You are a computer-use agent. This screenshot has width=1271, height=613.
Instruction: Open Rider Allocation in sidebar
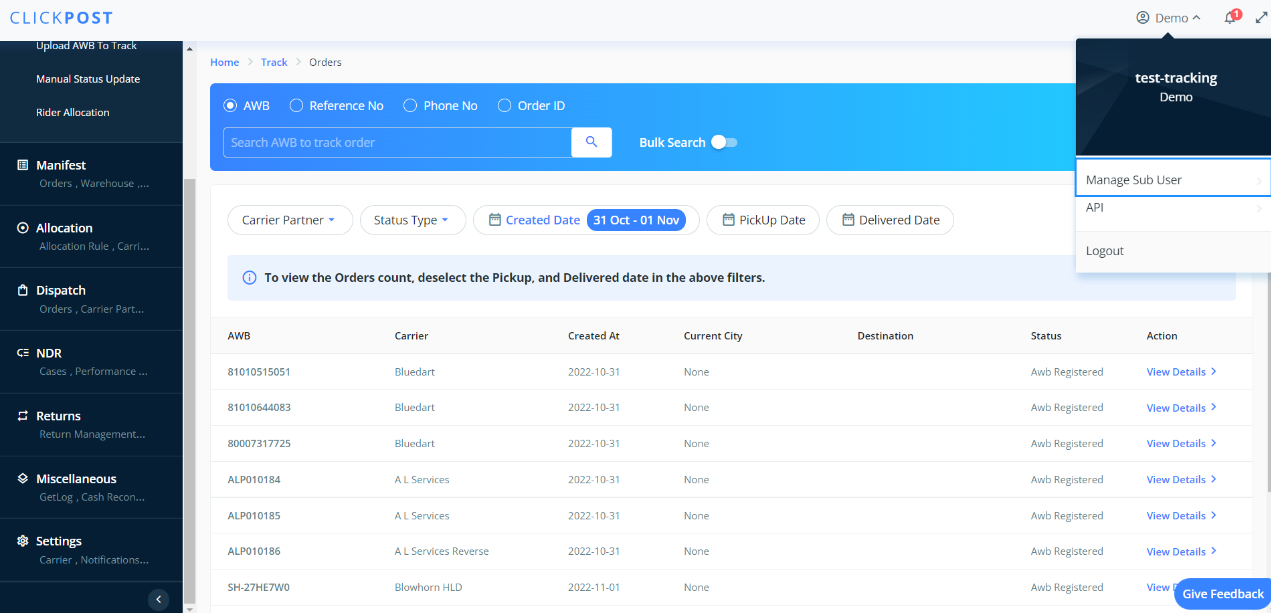[x=73, y=112]
